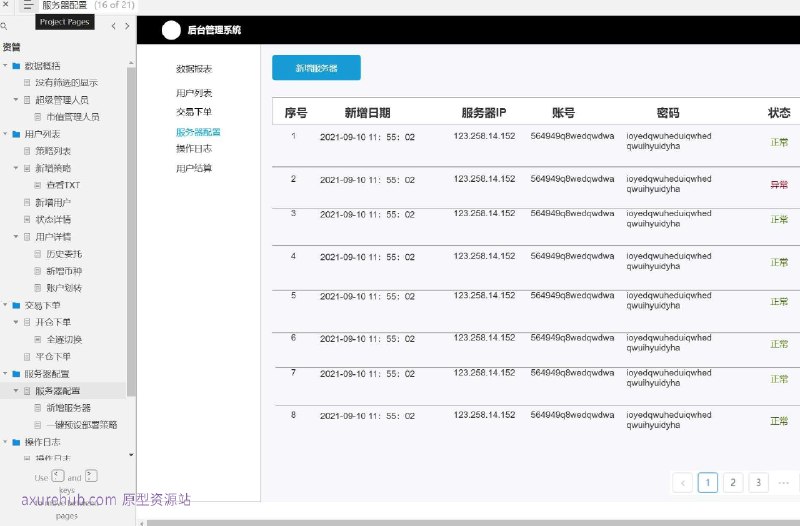Click page icon beside 状态详情
Image resolution: width=800 pixels, height=526 pixels.
coord(28,219)
